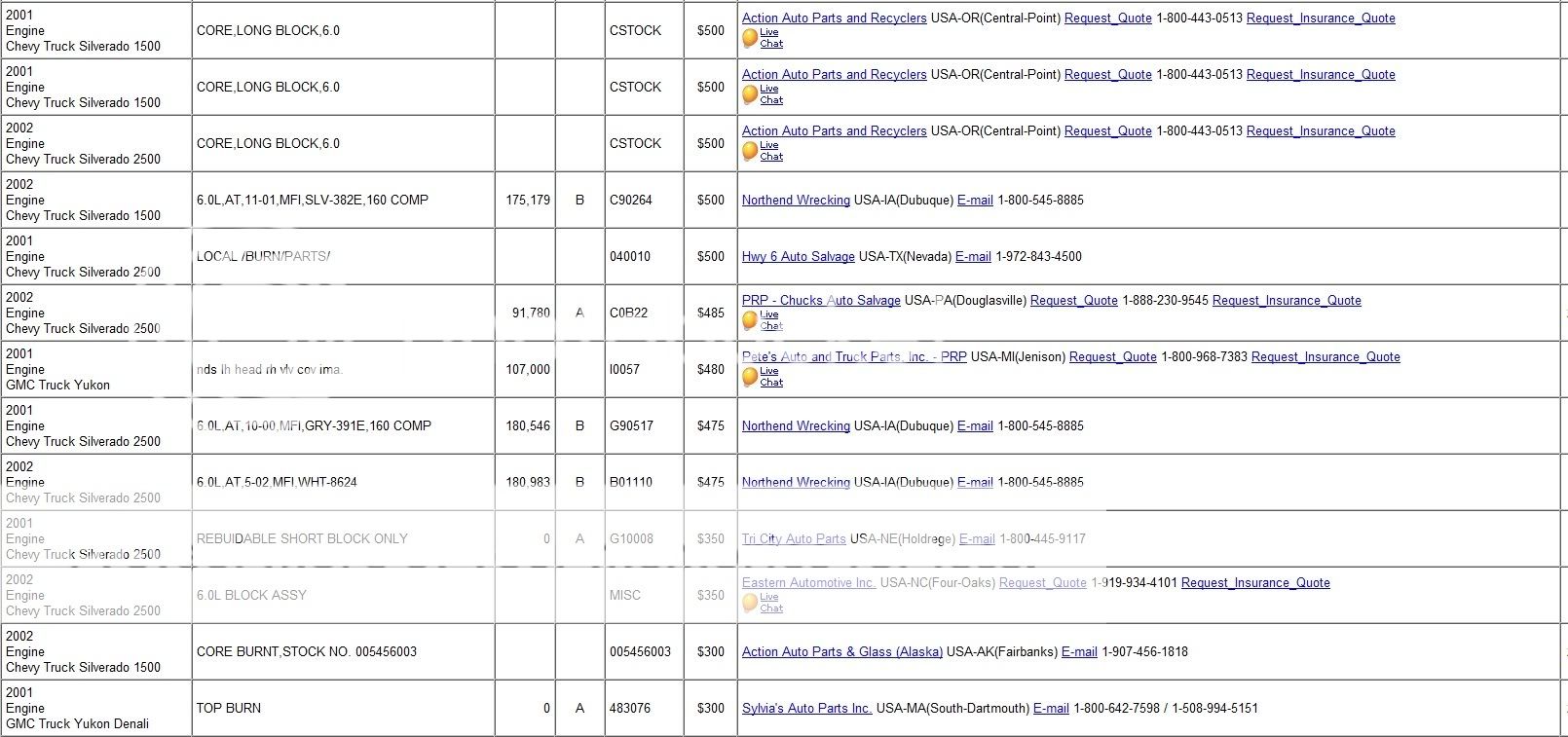This screenshot has height=737, width=1568.
Task: Open Live Chat icon for Pete's Auto and Truck Parts
Action: 763,377
